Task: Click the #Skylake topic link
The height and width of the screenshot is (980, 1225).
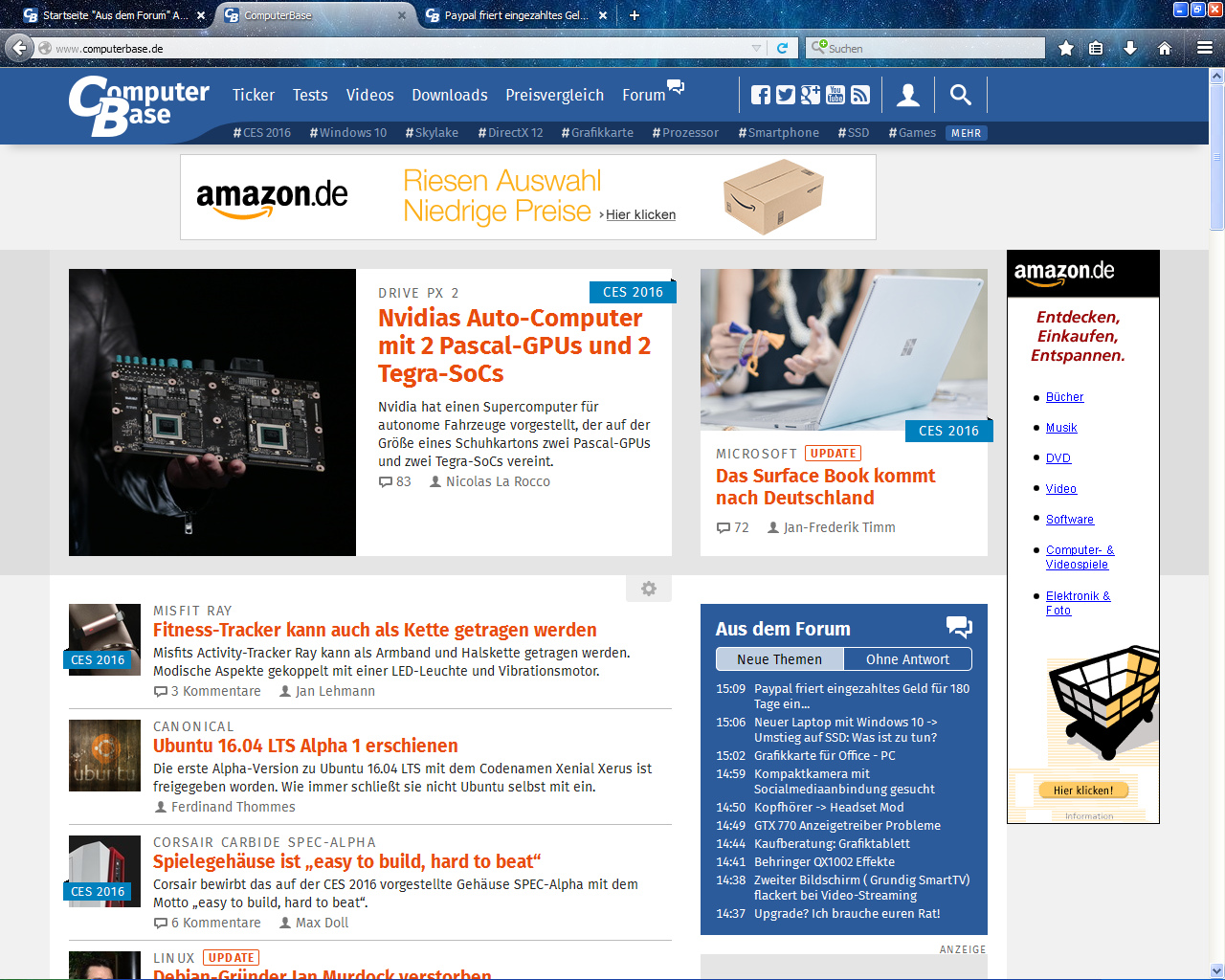Action: (x=432, y=133)
